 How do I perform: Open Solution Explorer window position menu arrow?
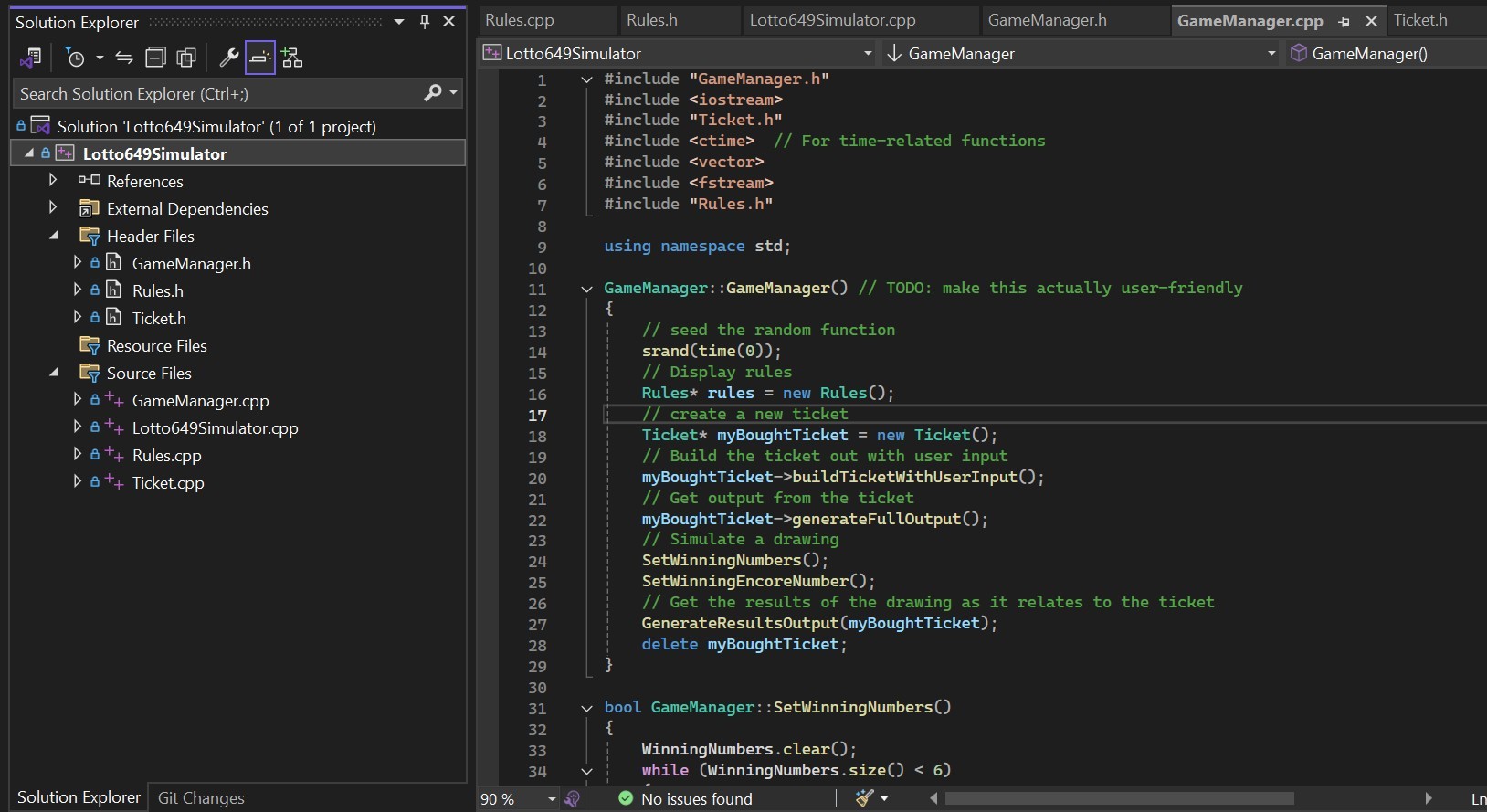click(x=399, y=22)
